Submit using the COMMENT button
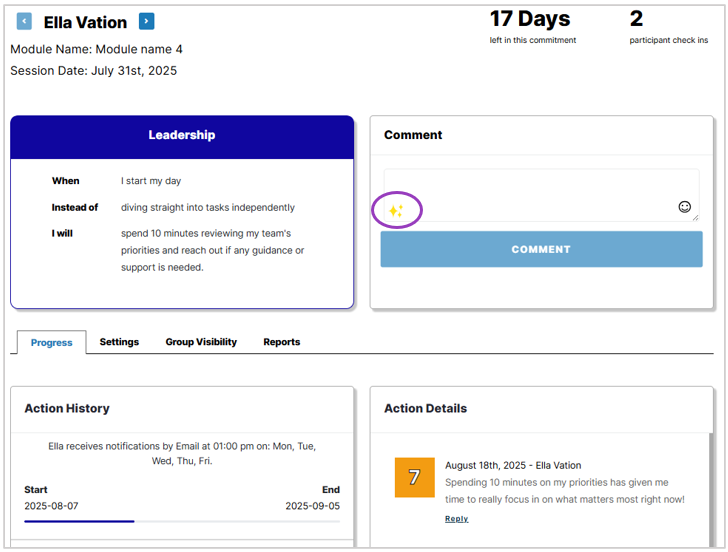Screen dimensions: 728x552 [541, 249]
